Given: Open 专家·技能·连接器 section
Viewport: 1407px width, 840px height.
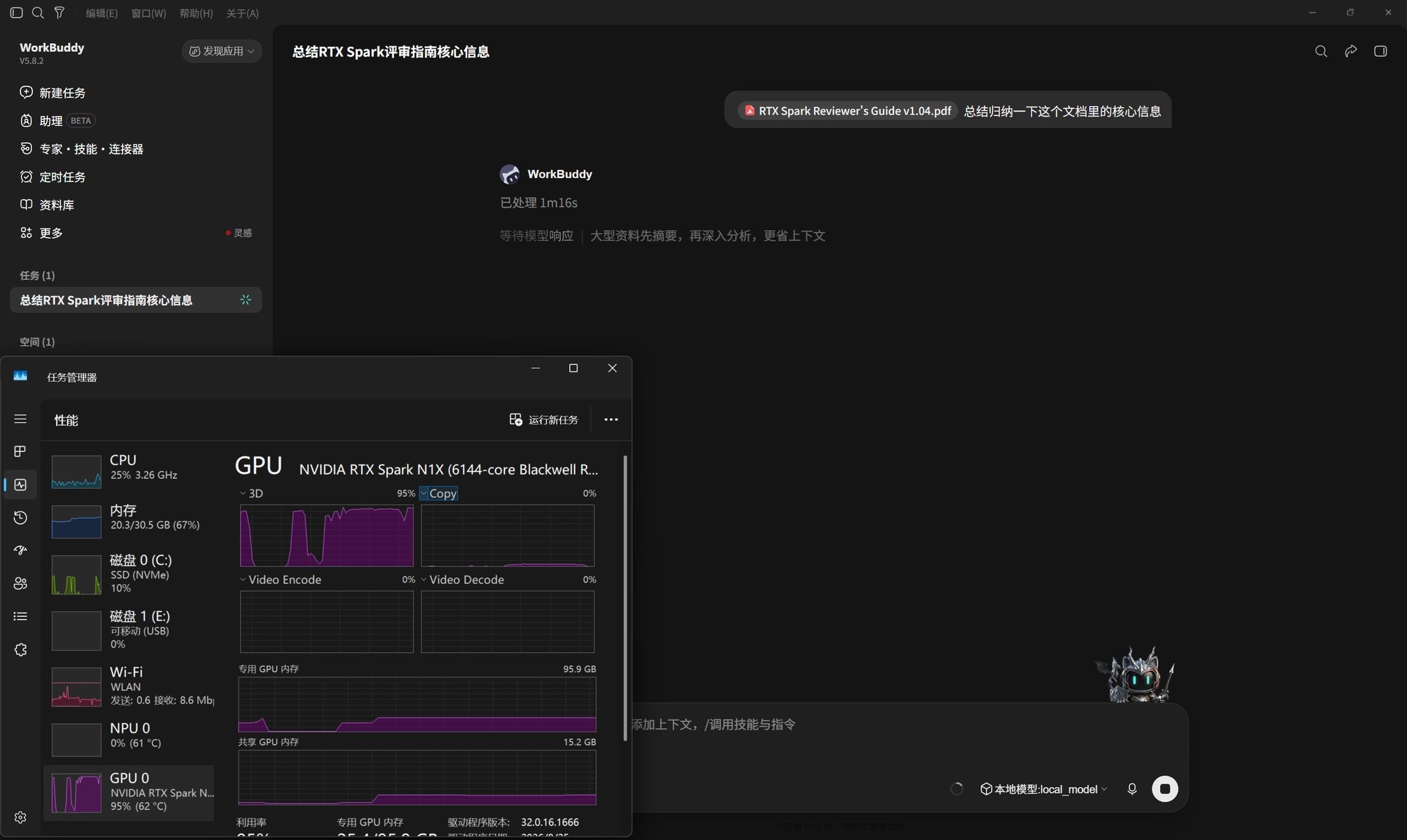Looking at the screenshot, I should click(x=82, y=149).
